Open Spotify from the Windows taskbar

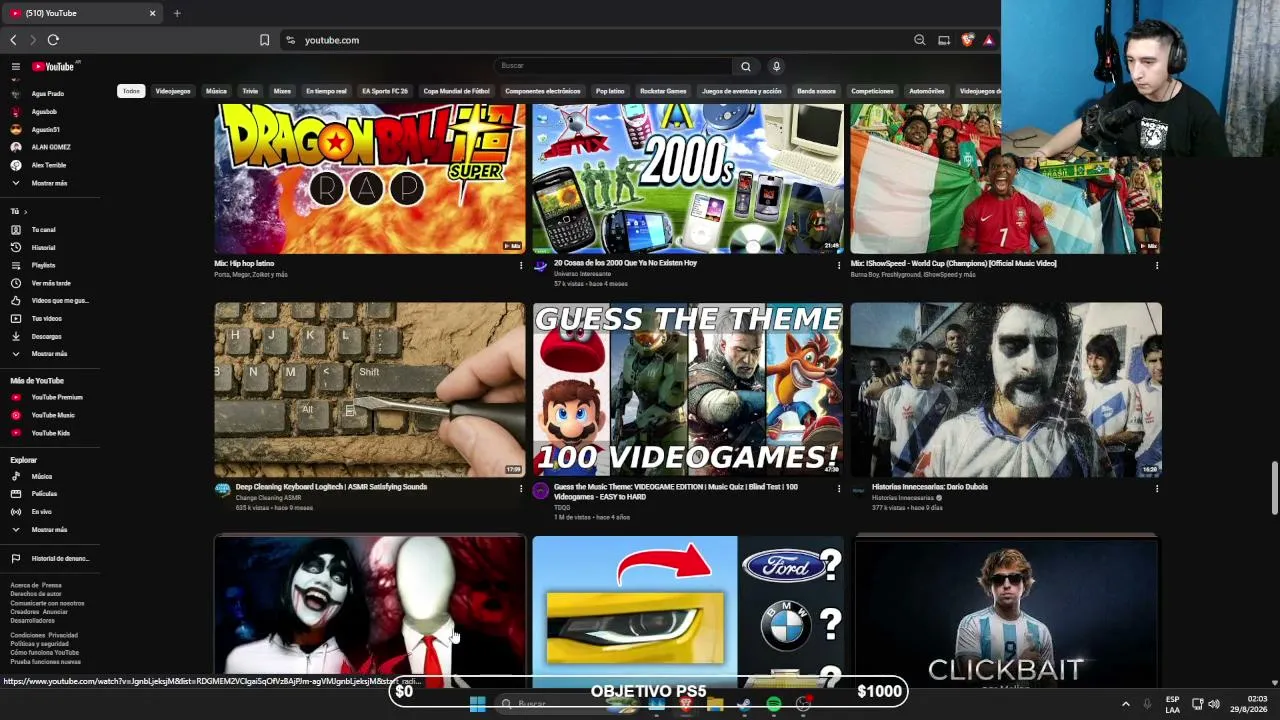pyautogui.click(x=774, y=704)
